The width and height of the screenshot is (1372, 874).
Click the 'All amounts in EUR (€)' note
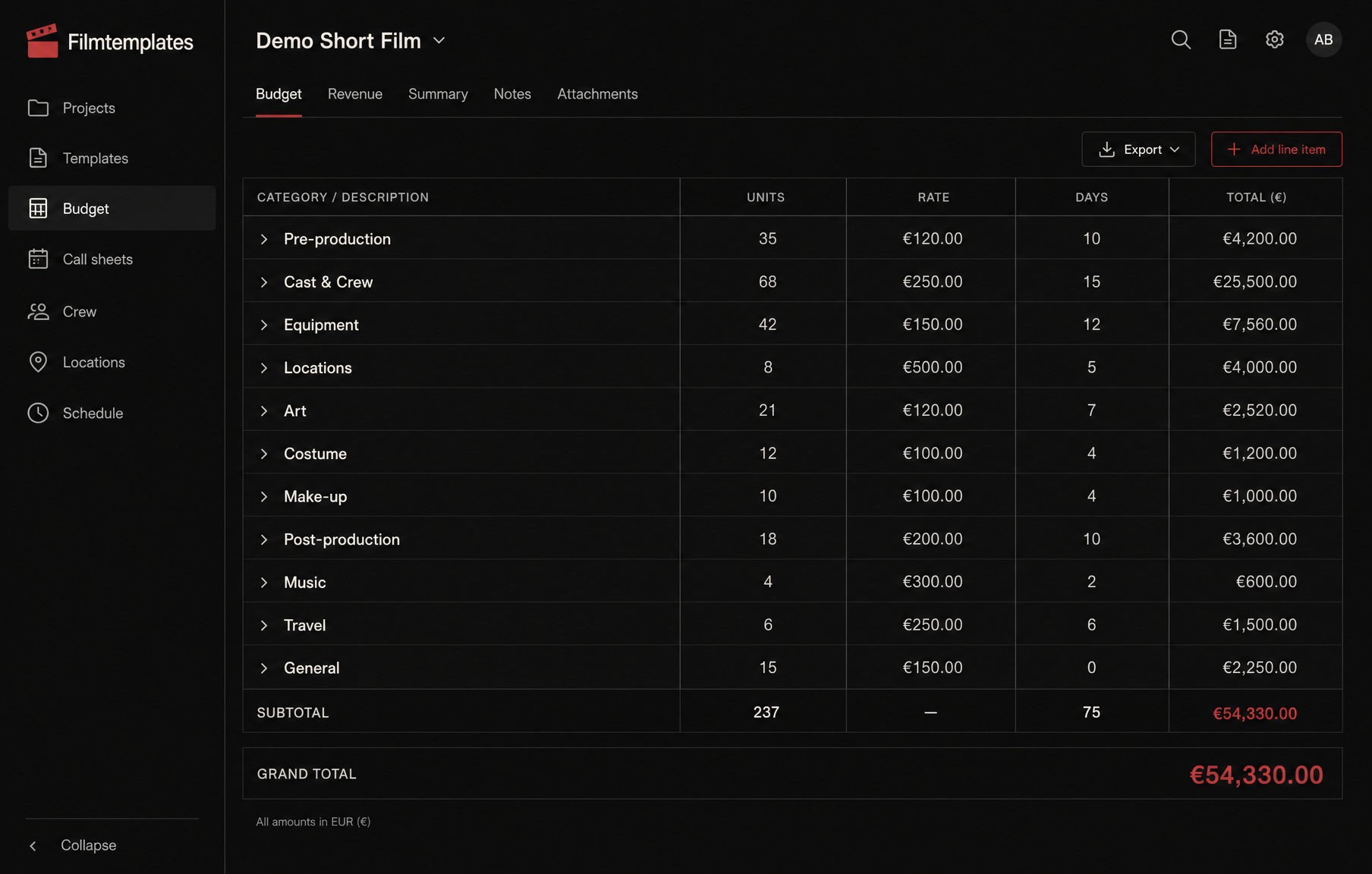pyautogui.click(x=313, y=822)
